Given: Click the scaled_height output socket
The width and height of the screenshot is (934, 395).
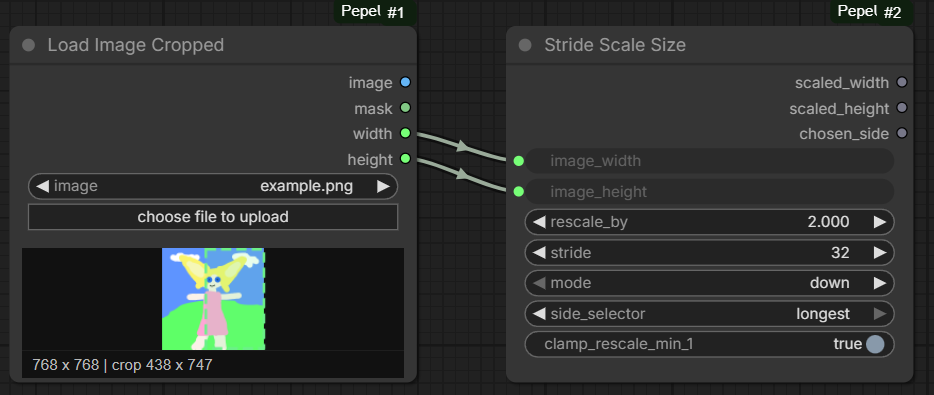Looking at the screenshot, I should (x=902, y=108).
